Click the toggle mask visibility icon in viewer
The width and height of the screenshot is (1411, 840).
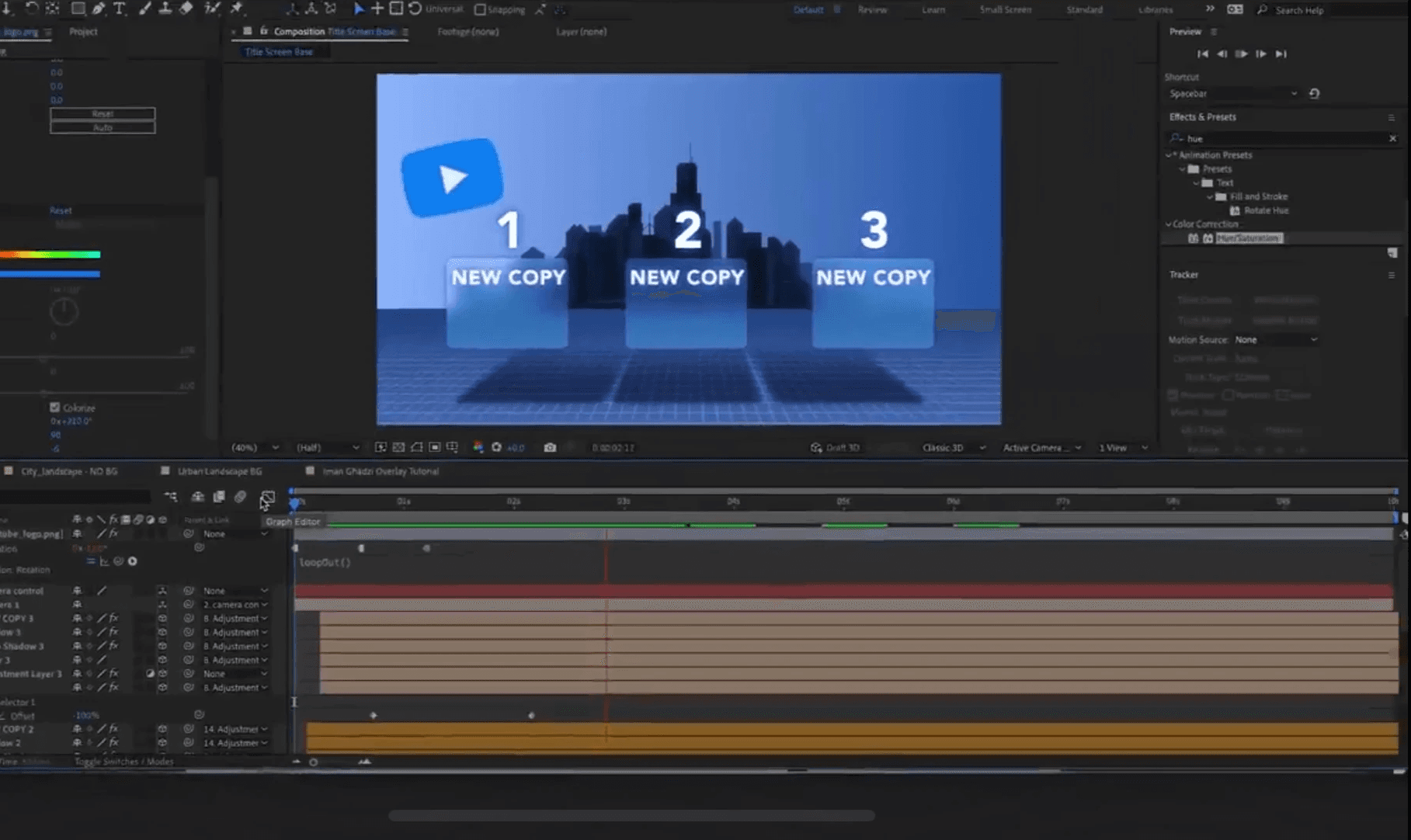tap(417, 447)
